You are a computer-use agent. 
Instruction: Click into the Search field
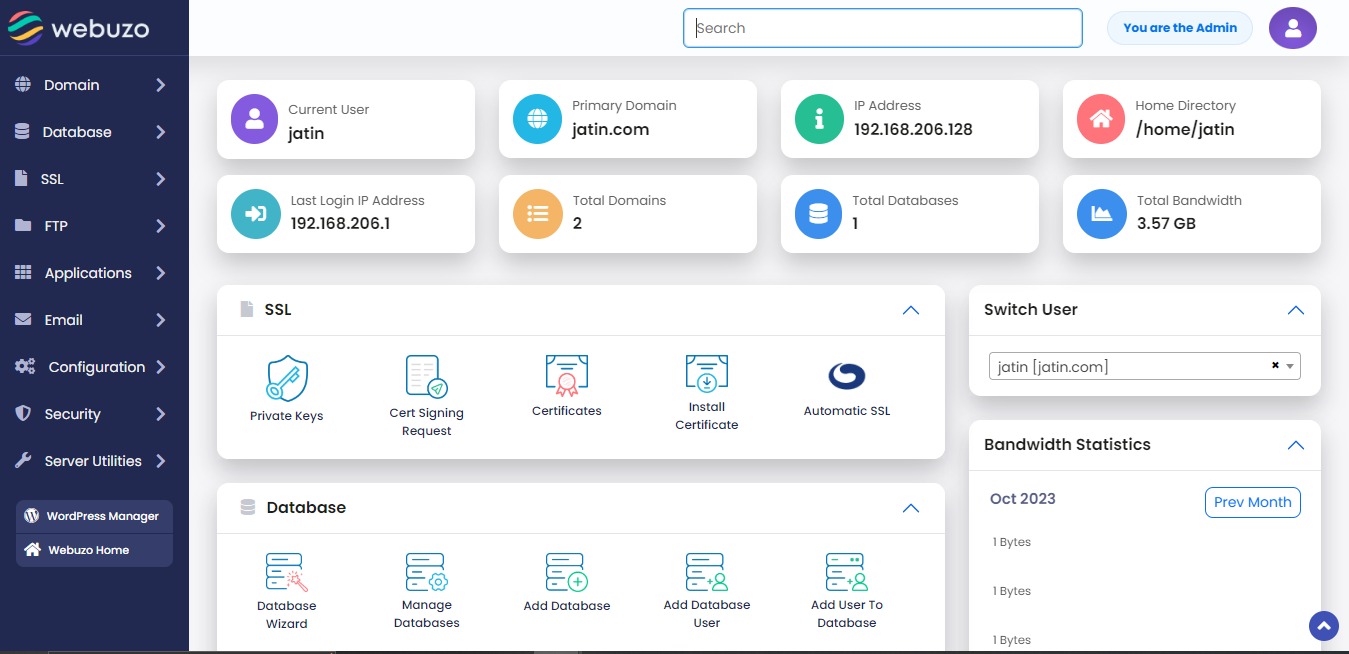click(x=882, y=28)
